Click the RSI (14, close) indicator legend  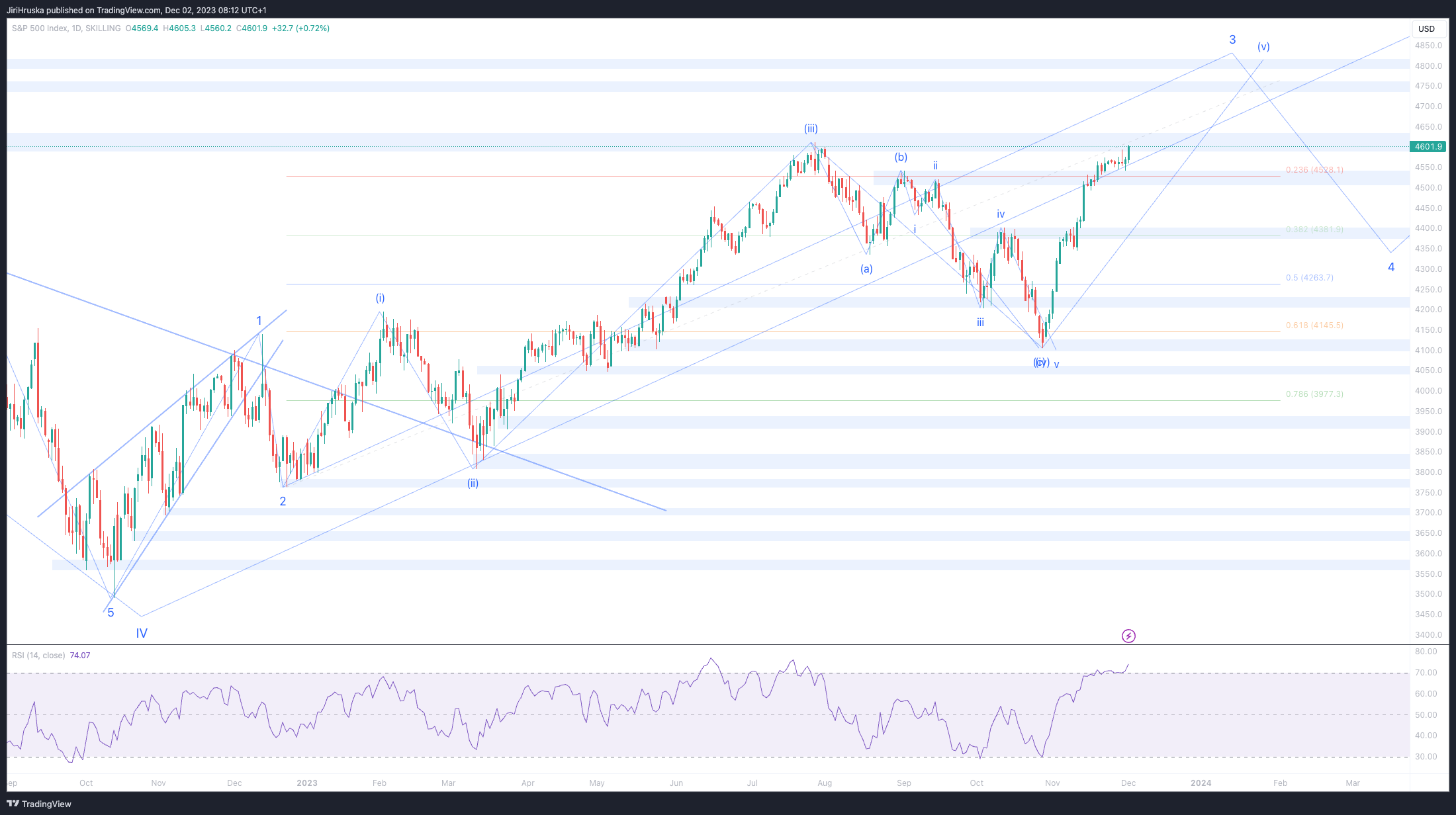[x=38, y=656]
